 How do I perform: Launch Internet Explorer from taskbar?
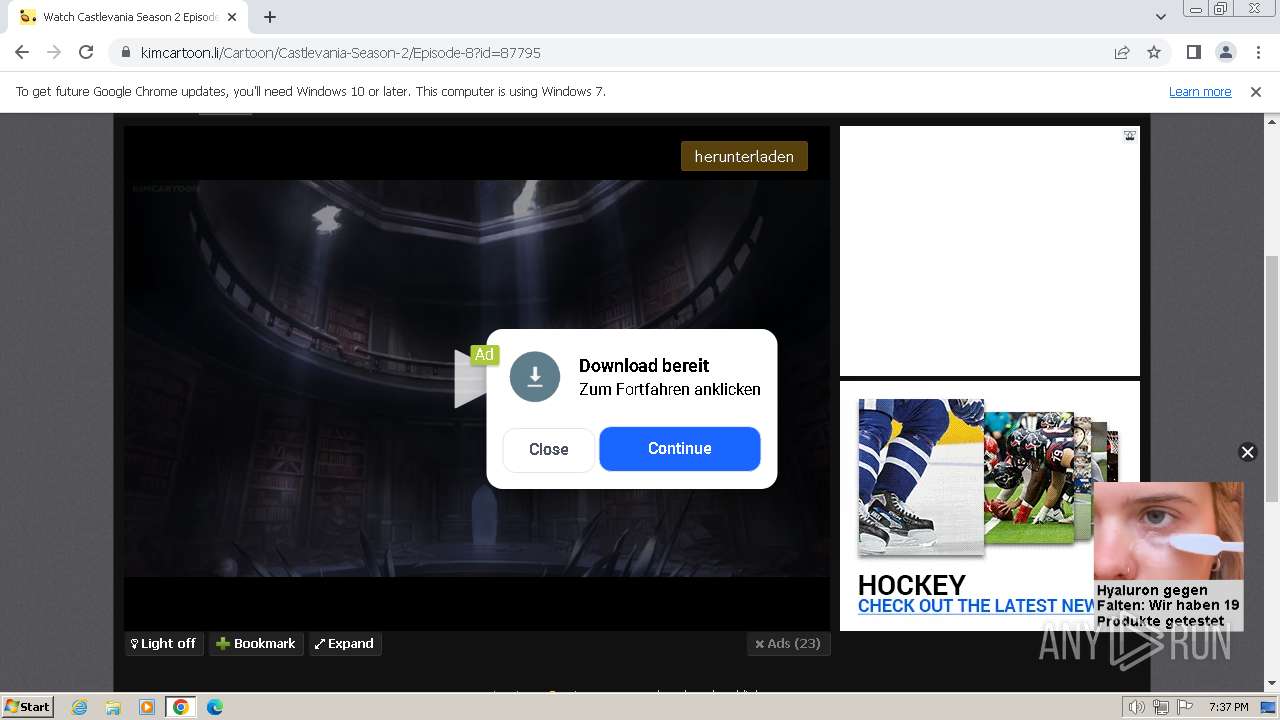(80, 707)
